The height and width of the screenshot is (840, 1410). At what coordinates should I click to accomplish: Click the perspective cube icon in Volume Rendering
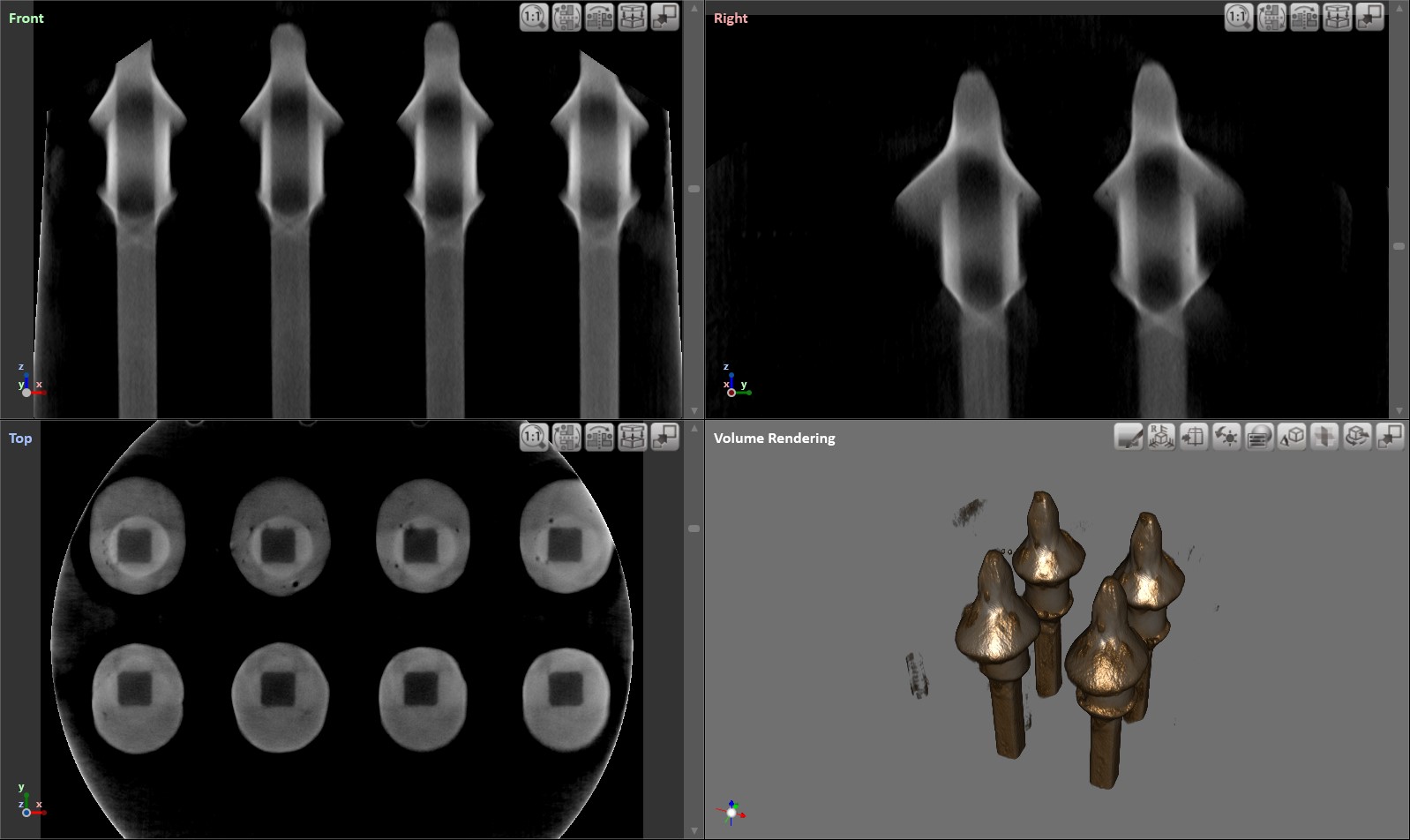pyautogui.click(x=1292, y=437)
